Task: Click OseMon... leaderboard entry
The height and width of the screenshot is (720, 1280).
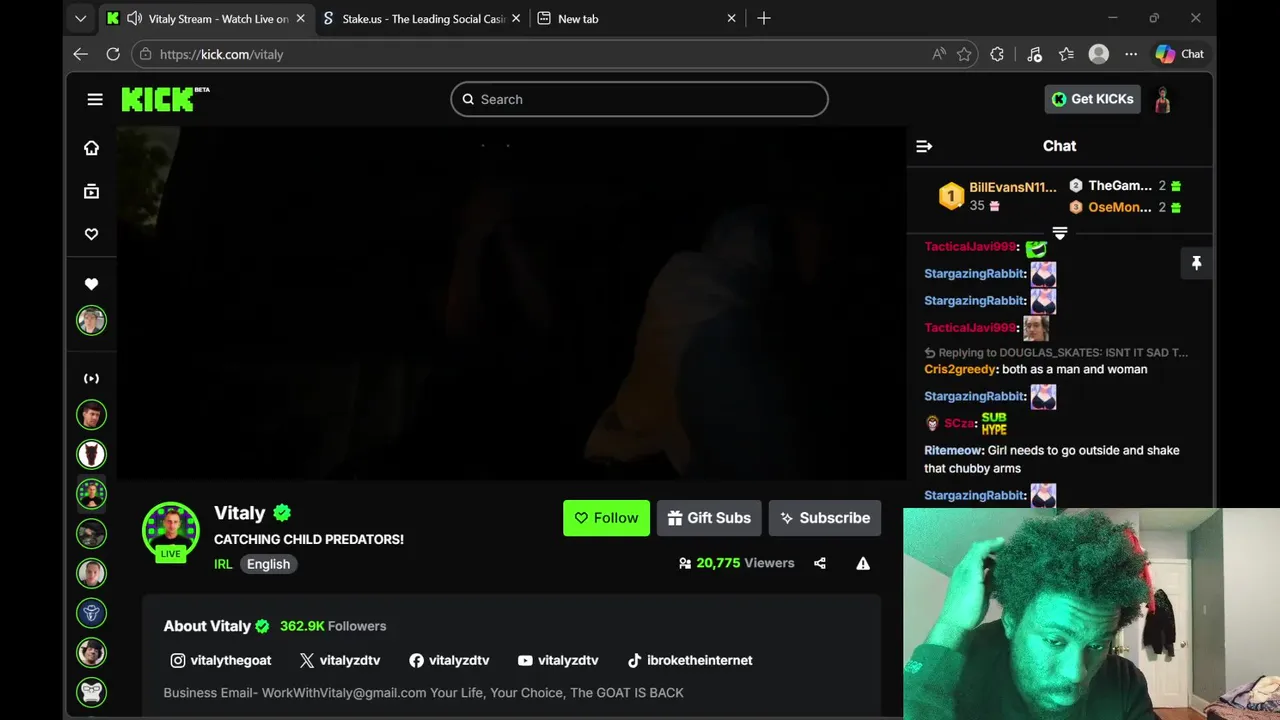Action: pos(1125,207)
